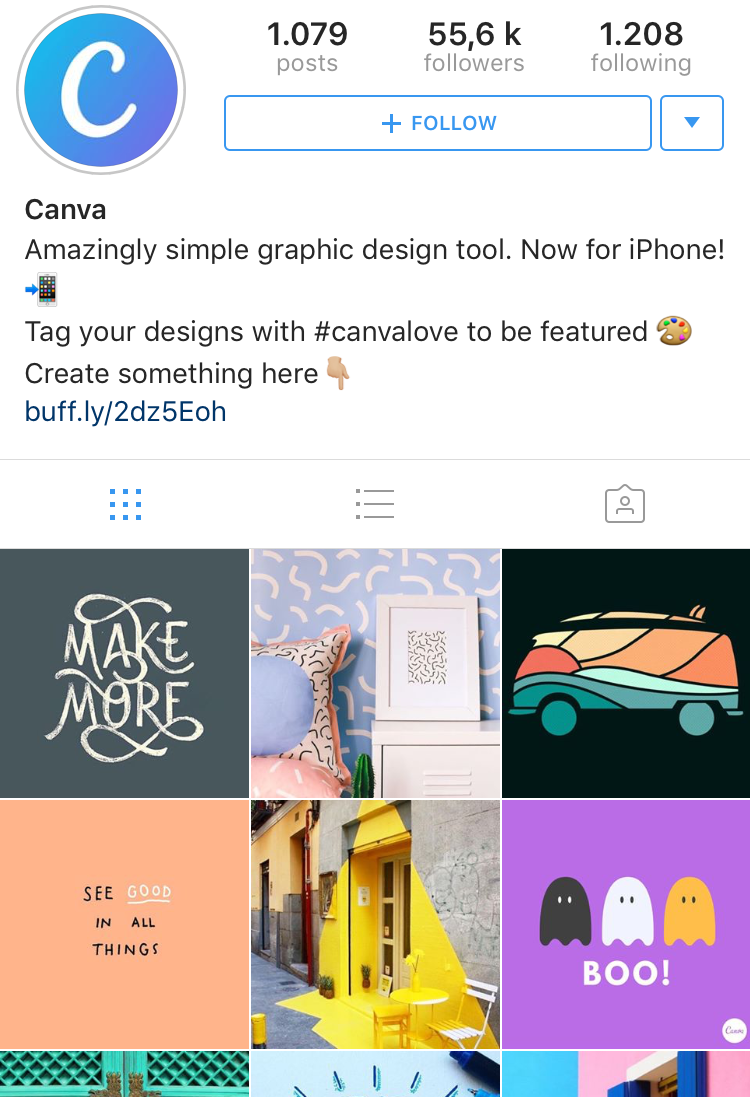Viewport: 750px width, 1097px height.
Task: Open the See Good In All Things post
Action: coord(125,924)
